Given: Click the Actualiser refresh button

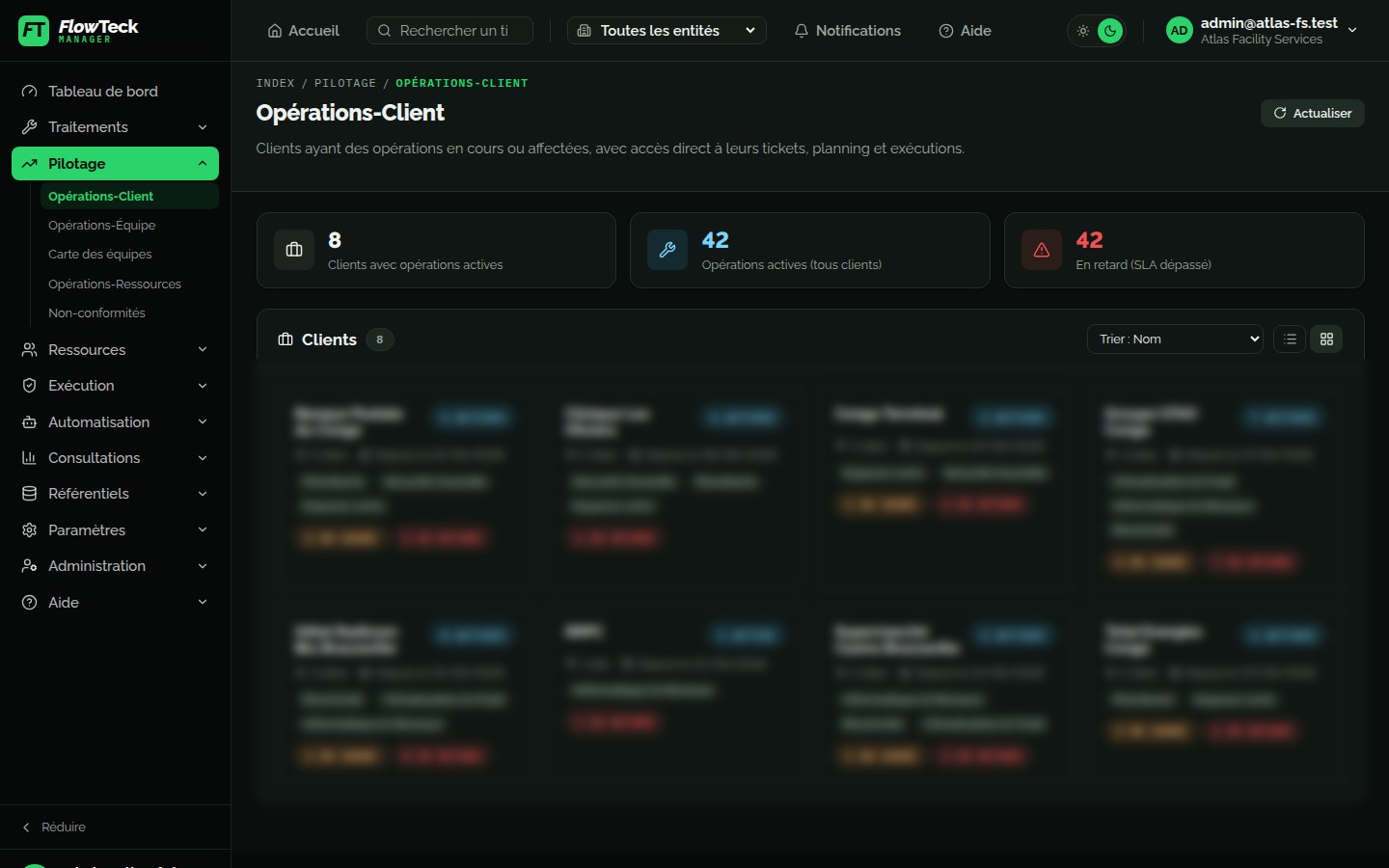Looking at the screenshot, I should [x=1312, y=113].
